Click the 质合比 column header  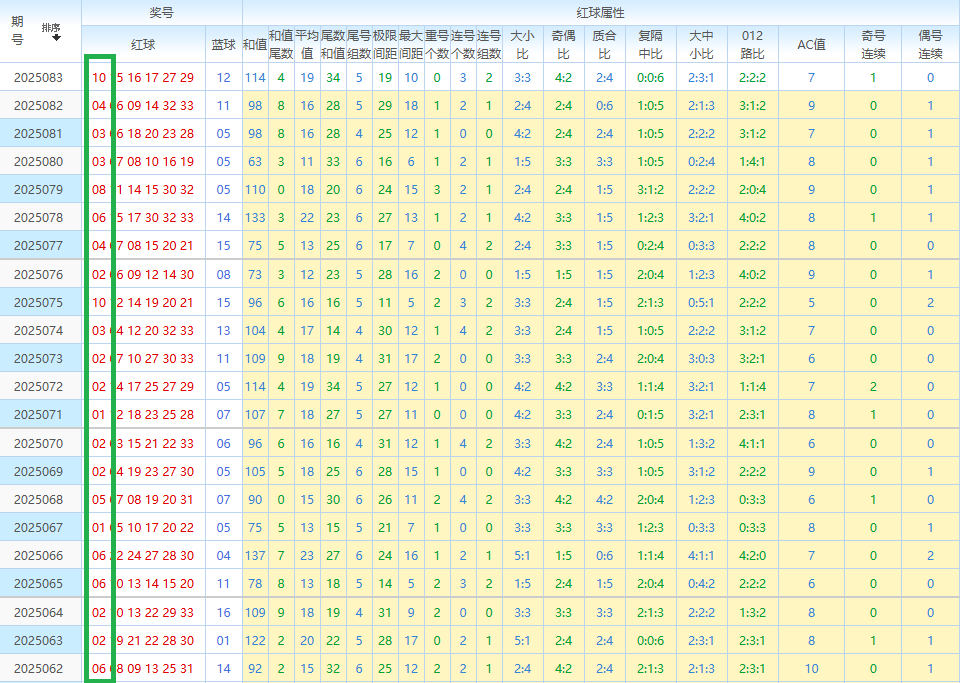605,45
